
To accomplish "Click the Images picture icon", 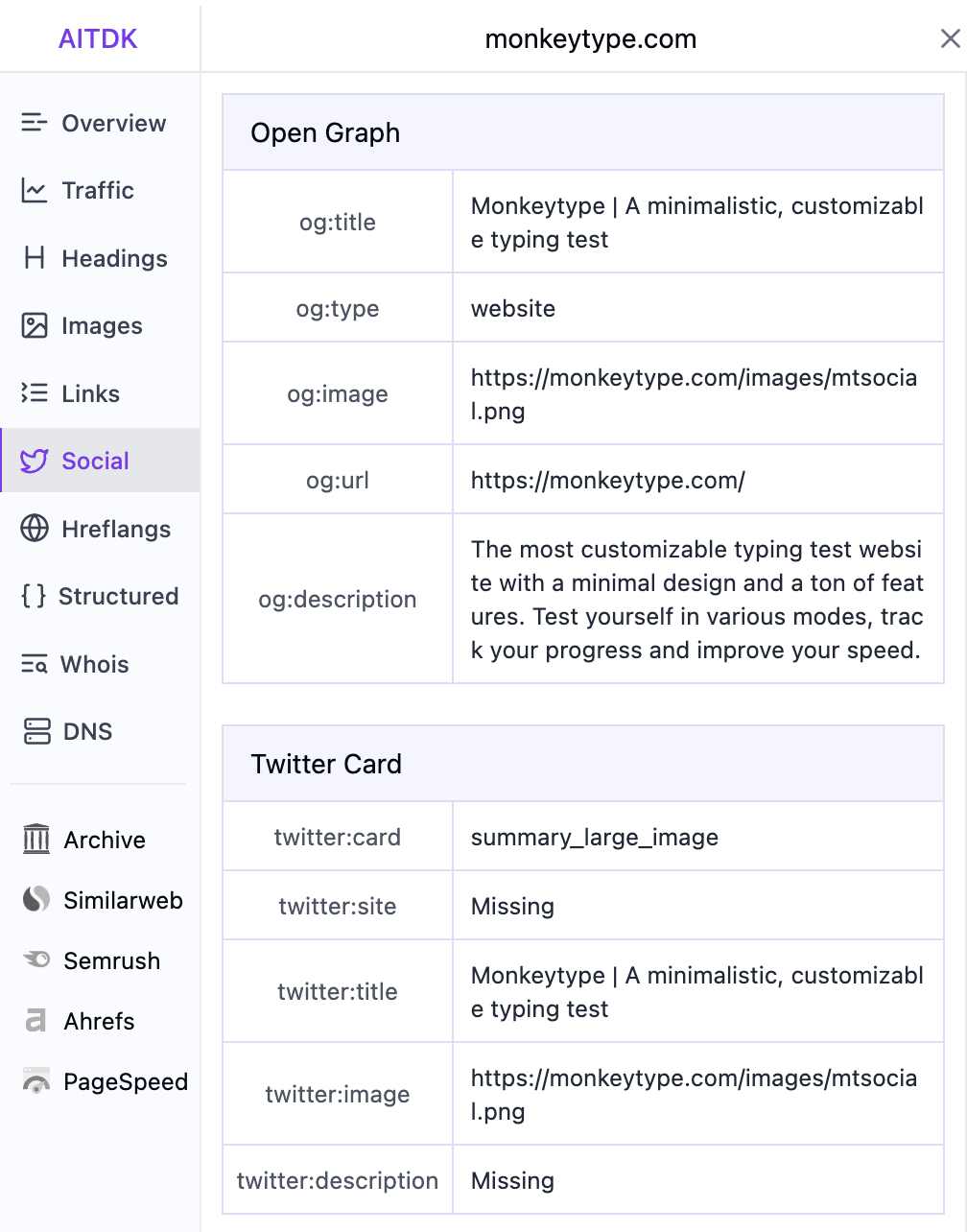I will pos(35,326).
